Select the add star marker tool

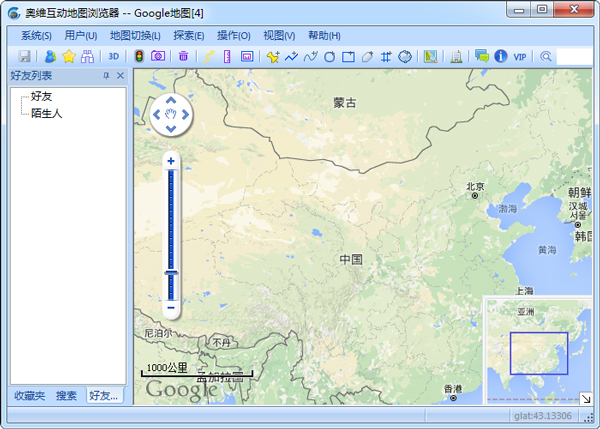pos(273,57)
